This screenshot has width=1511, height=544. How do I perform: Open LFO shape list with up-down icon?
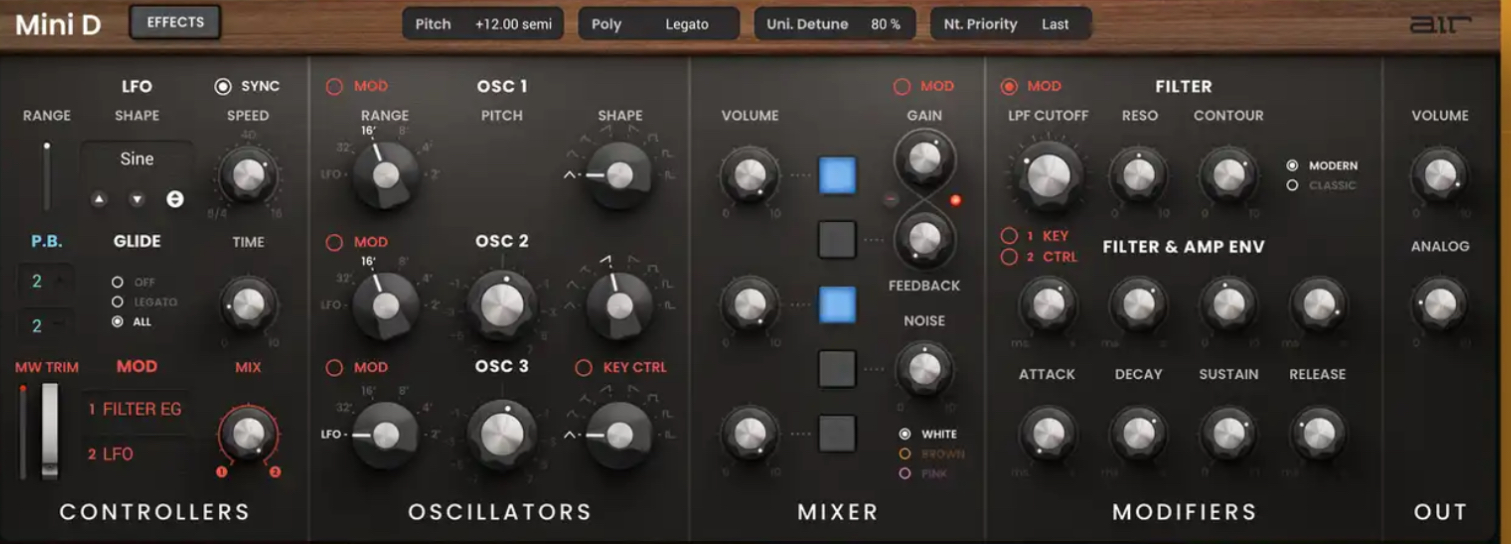click(x=175, y=199)
